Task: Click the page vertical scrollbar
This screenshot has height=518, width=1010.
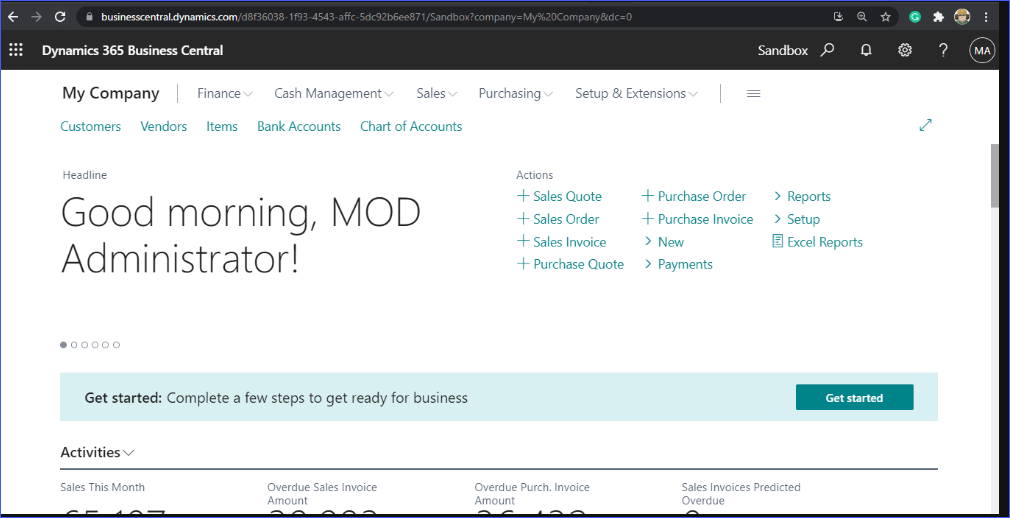Action: [x=995, y=175]
